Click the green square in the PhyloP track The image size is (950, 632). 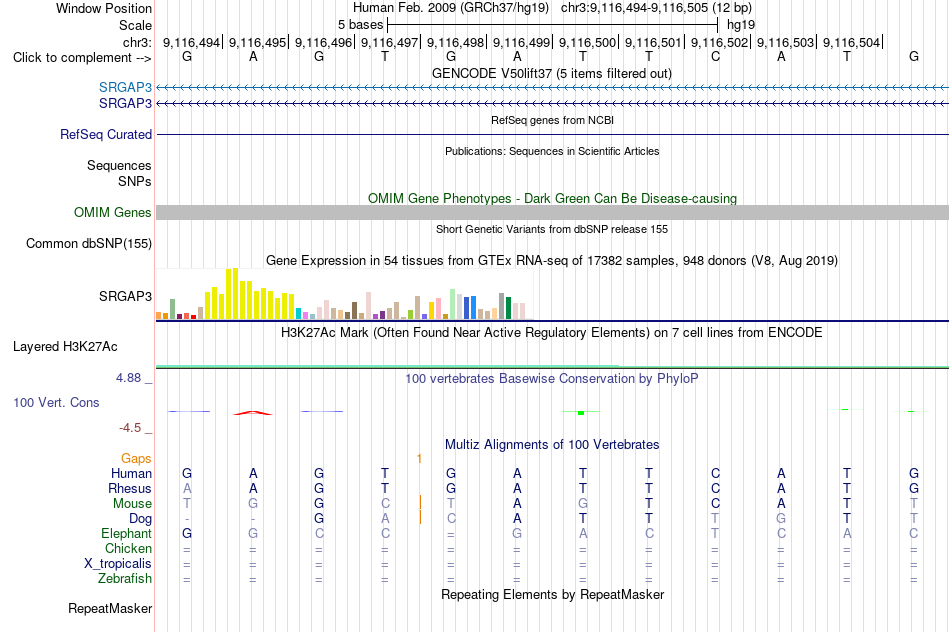tap(581, 413)
